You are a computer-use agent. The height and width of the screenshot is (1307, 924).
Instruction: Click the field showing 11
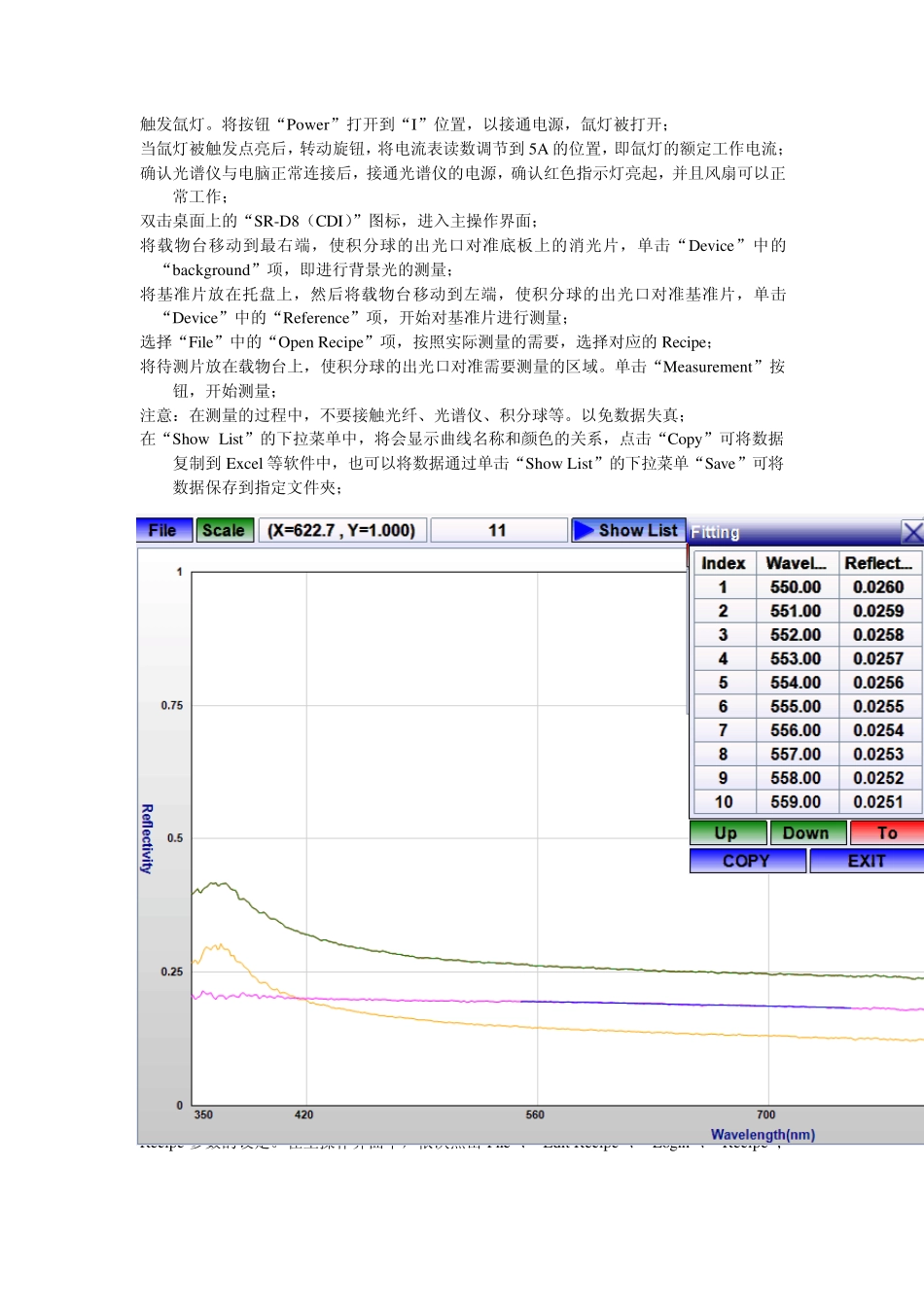498,530
